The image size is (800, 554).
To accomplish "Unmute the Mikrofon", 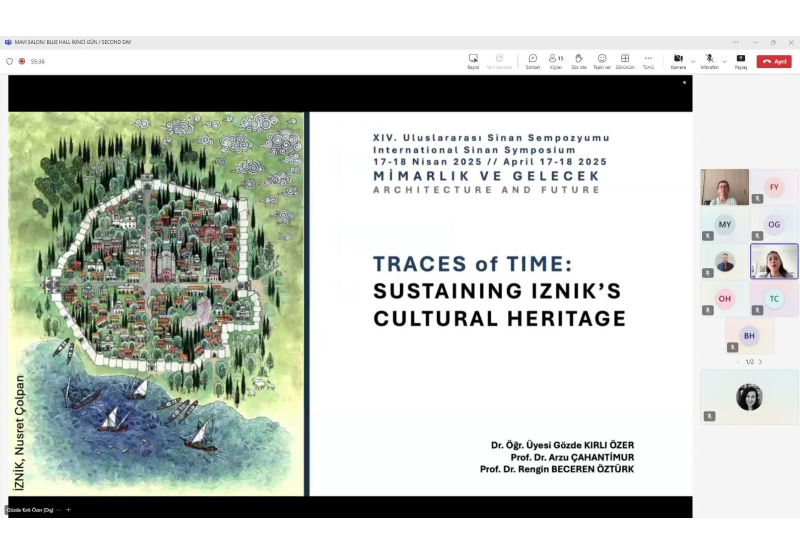I will (709, 61).
